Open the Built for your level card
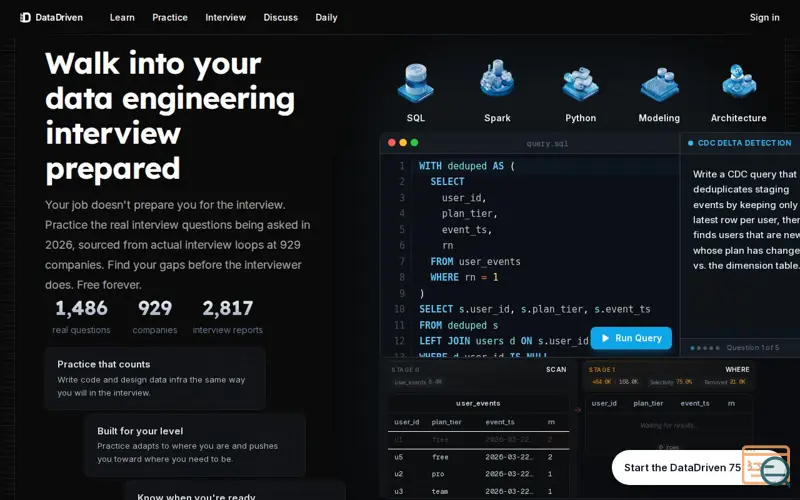This screenshot has width=800, height=500. (x=195, y=444)
